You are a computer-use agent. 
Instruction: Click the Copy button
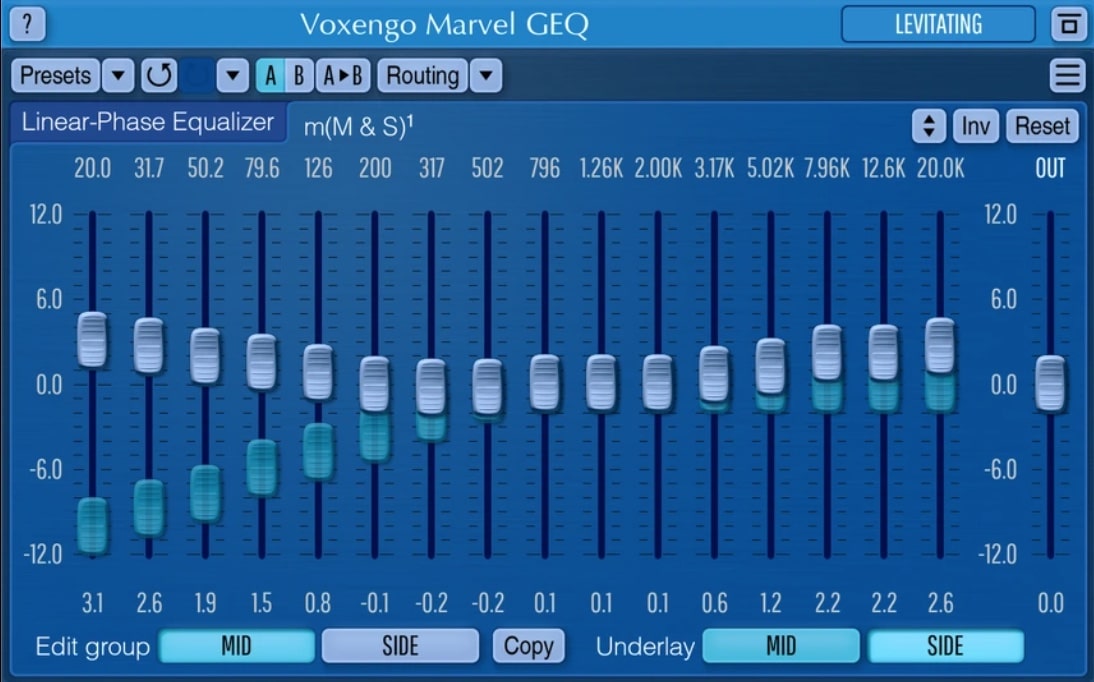[x=529, y=646]
